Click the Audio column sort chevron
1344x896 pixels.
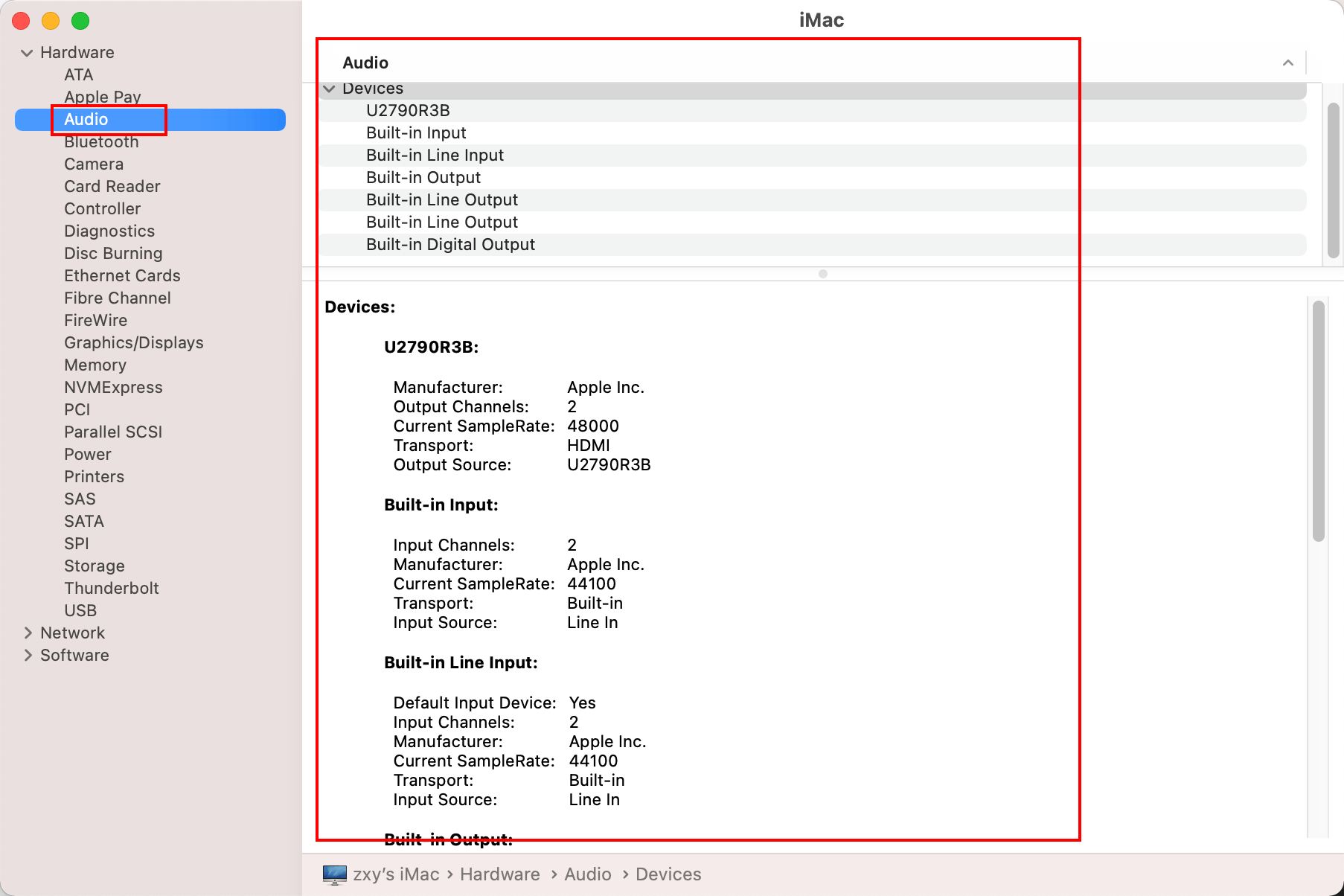[1288, 63]
